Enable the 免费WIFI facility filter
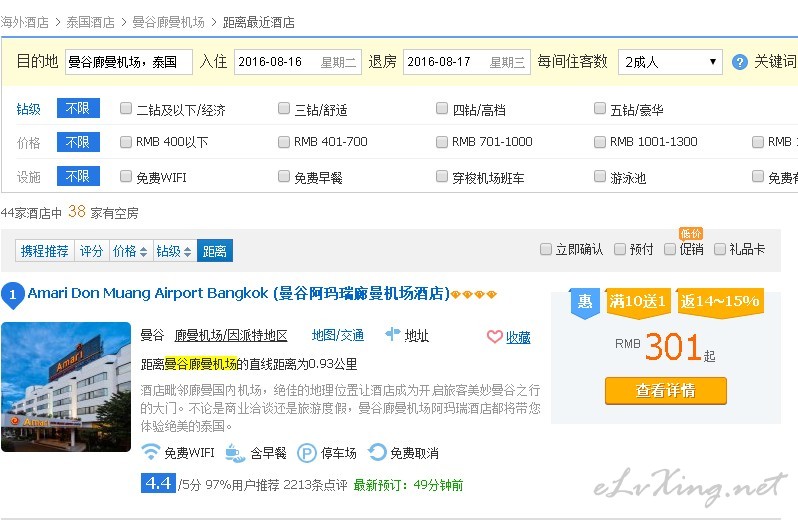Viewport: 798px width, 520px height. click(126, 176)
